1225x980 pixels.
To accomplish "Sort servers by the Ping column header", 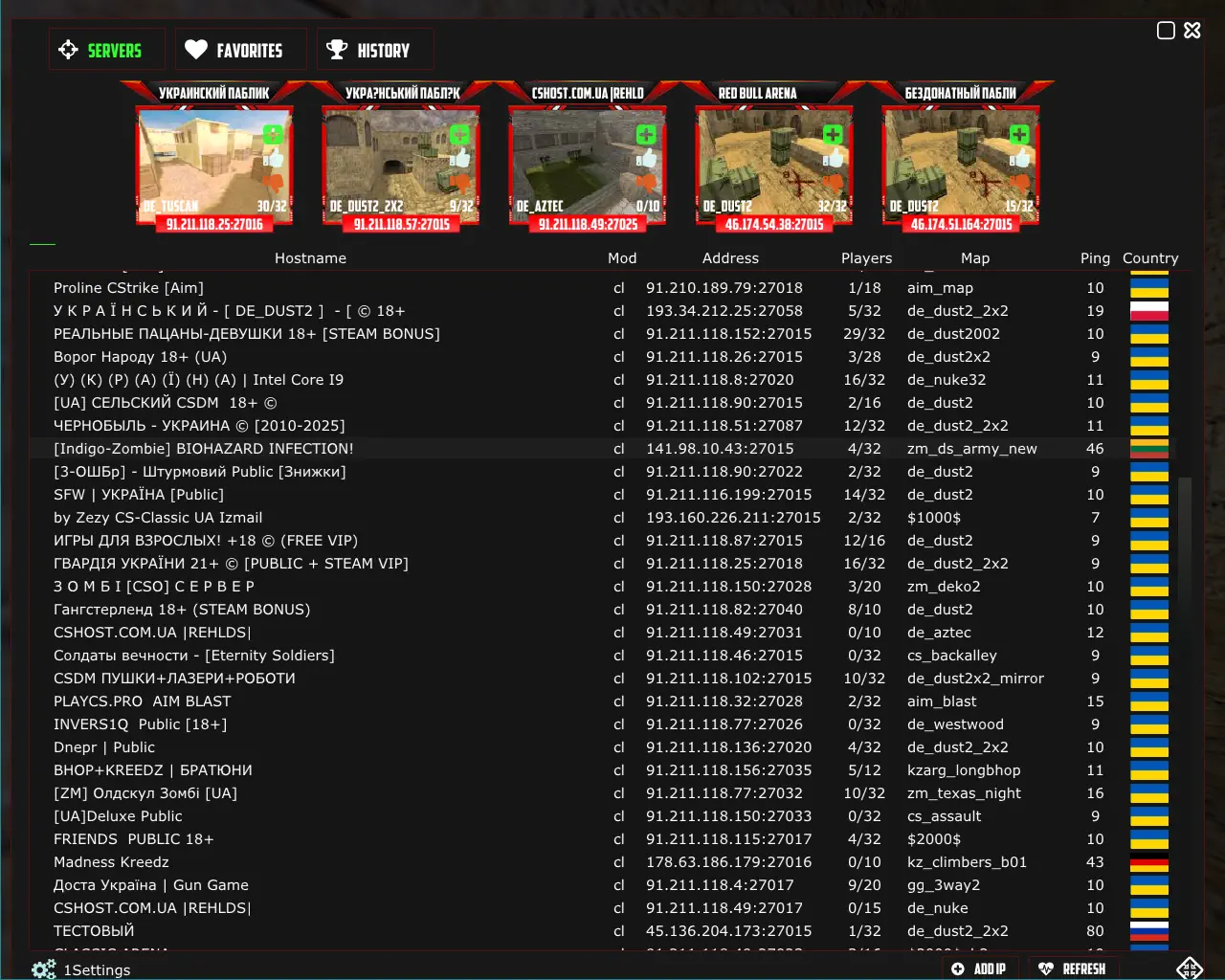I will click(1095, 258).
